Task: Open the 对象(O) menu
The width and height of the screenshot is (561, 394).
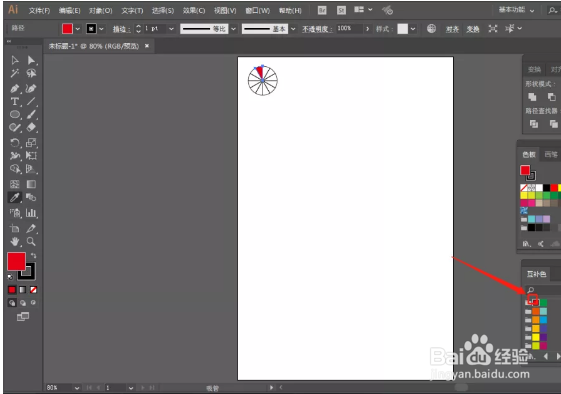Action: (101, 11)
